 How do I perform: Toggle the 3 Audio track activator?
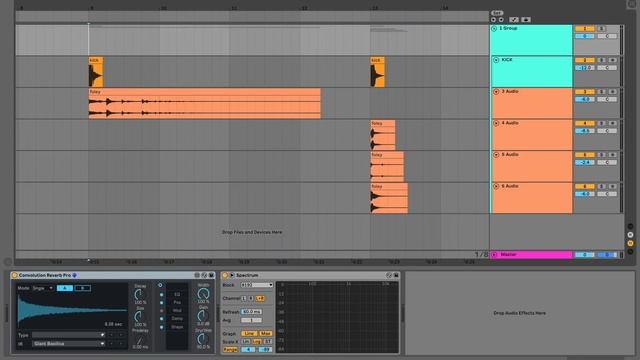584,92
